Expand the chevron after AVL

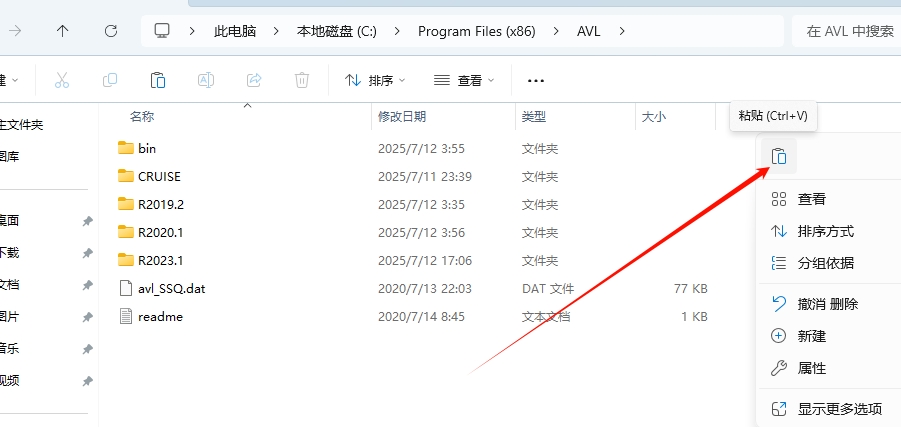[x=622, y=31]
